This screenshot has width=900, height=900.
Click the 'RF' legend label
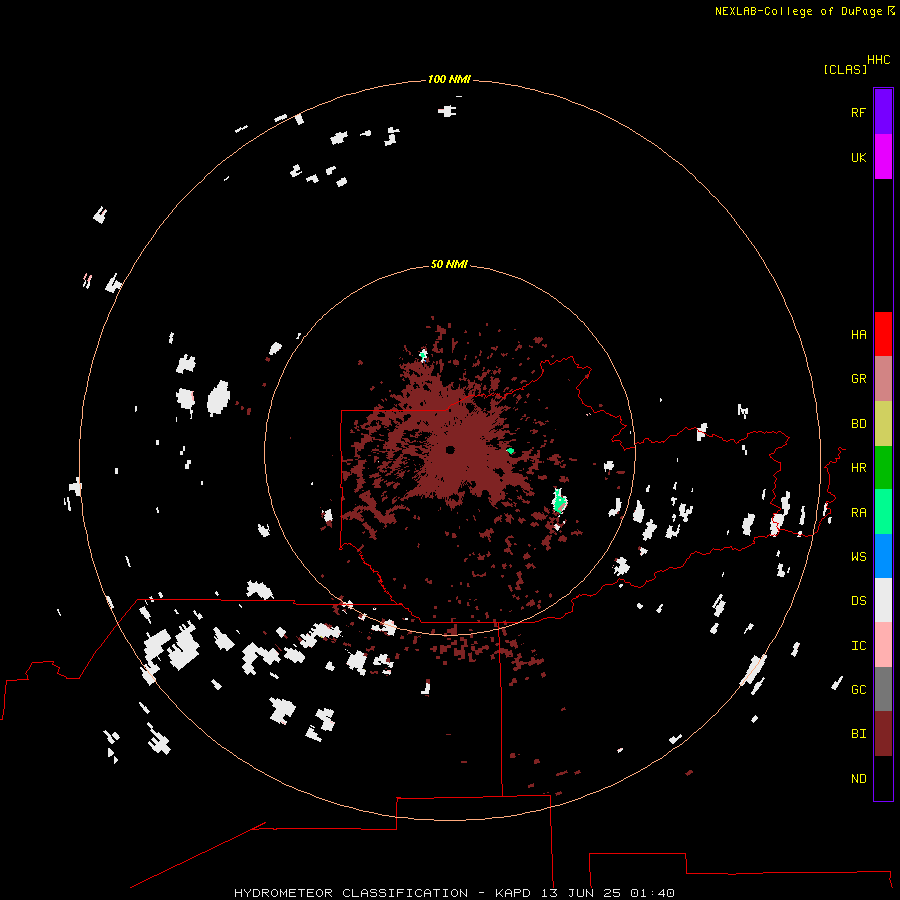[x=858, y=112]
